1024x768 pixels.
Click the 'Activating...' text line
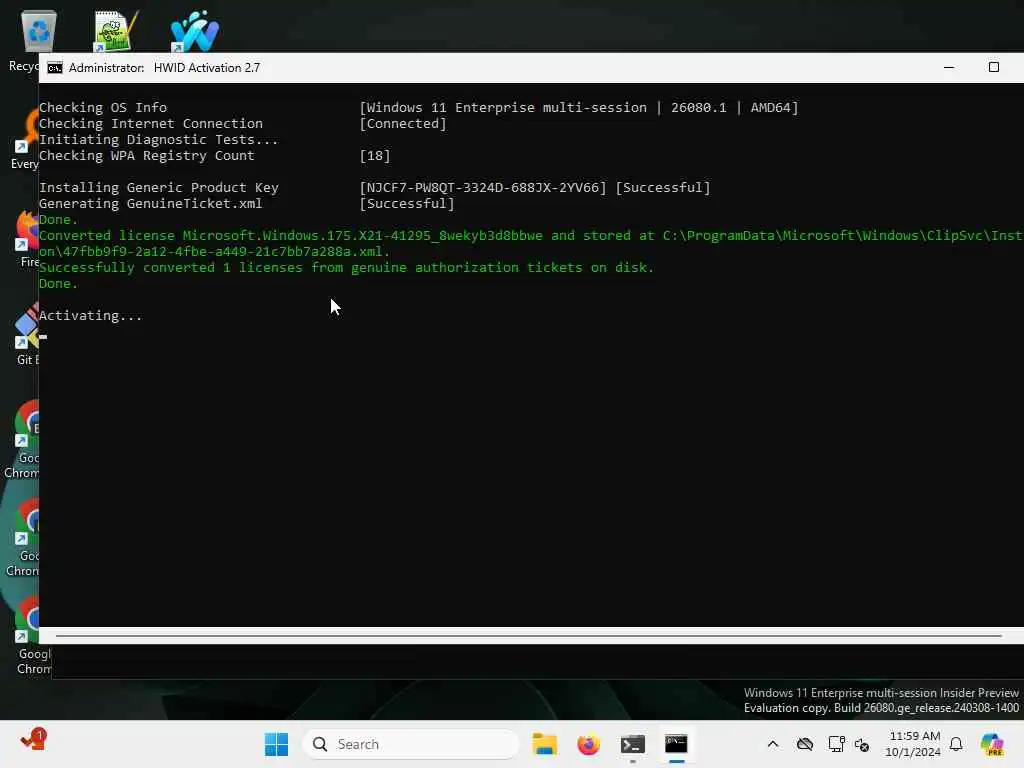click(x=90, y=315)
